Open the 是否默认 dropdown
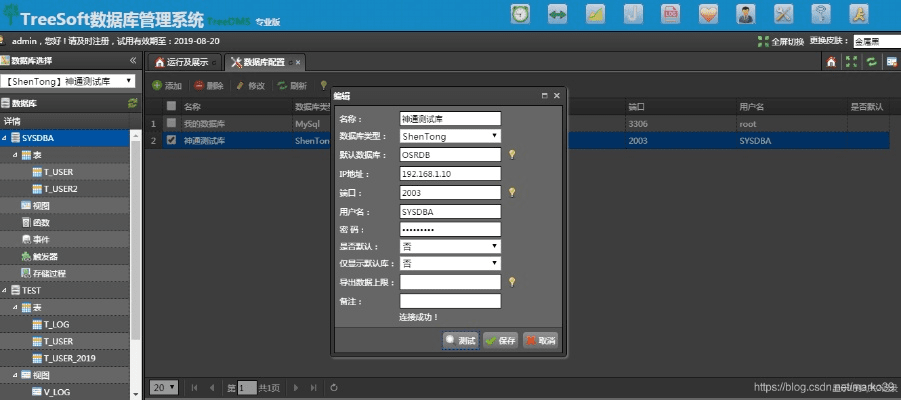This screenshot has width=901, height=400. click(450, 247)
